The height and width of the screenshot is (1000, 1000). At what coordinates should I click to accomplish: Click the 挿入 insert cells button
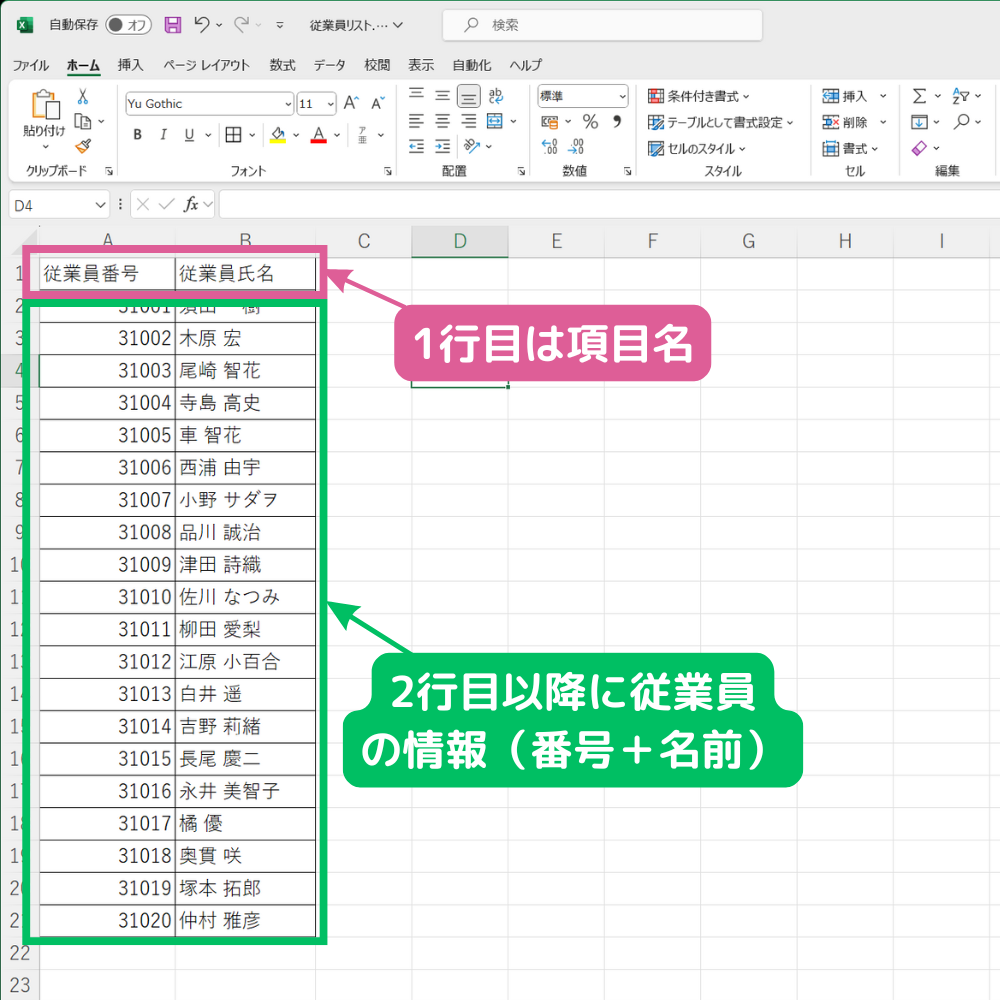coord(845,96)
